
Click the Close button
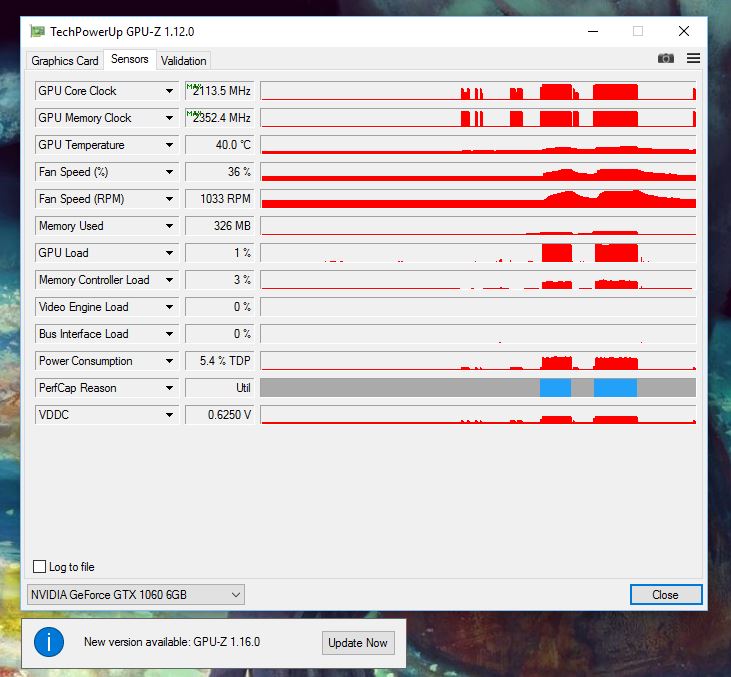666,594
